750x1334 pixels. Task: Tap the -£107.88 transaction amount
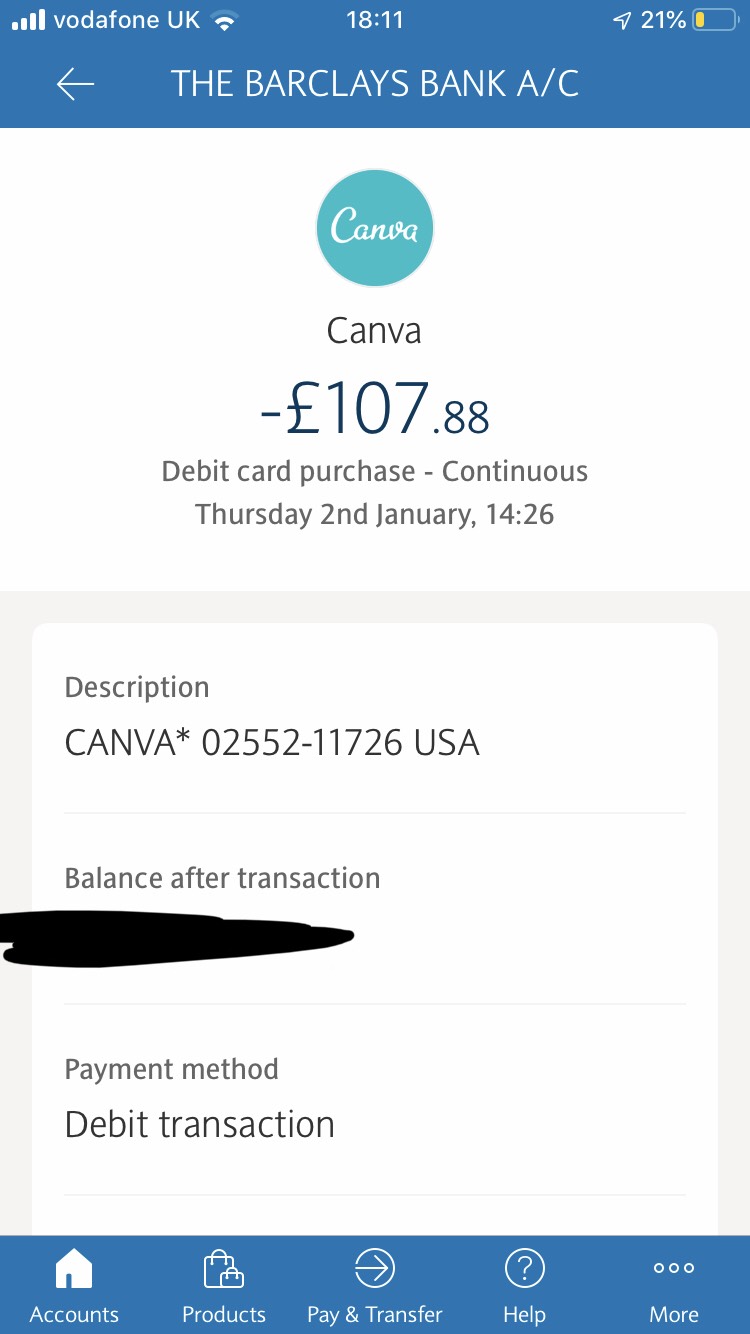pos(375,409)
